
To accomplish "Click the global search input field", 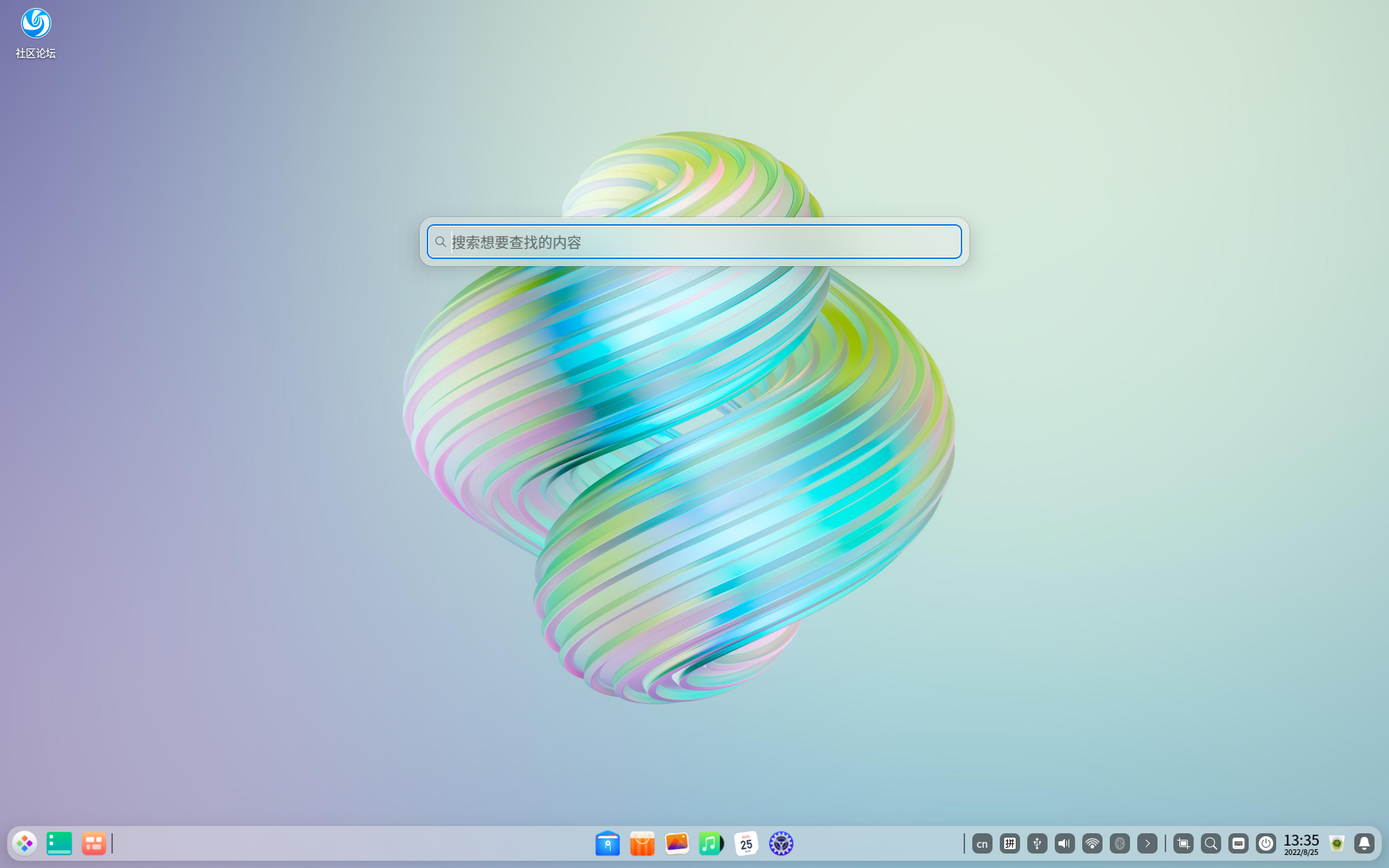I will click(694, 242).
